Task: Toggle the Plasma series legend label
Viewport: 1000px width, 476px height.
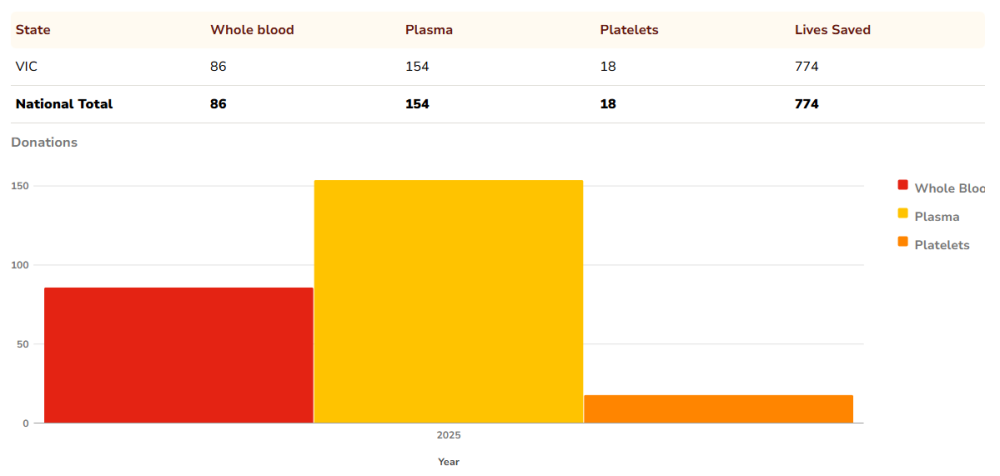Action: tap(936, 217)
